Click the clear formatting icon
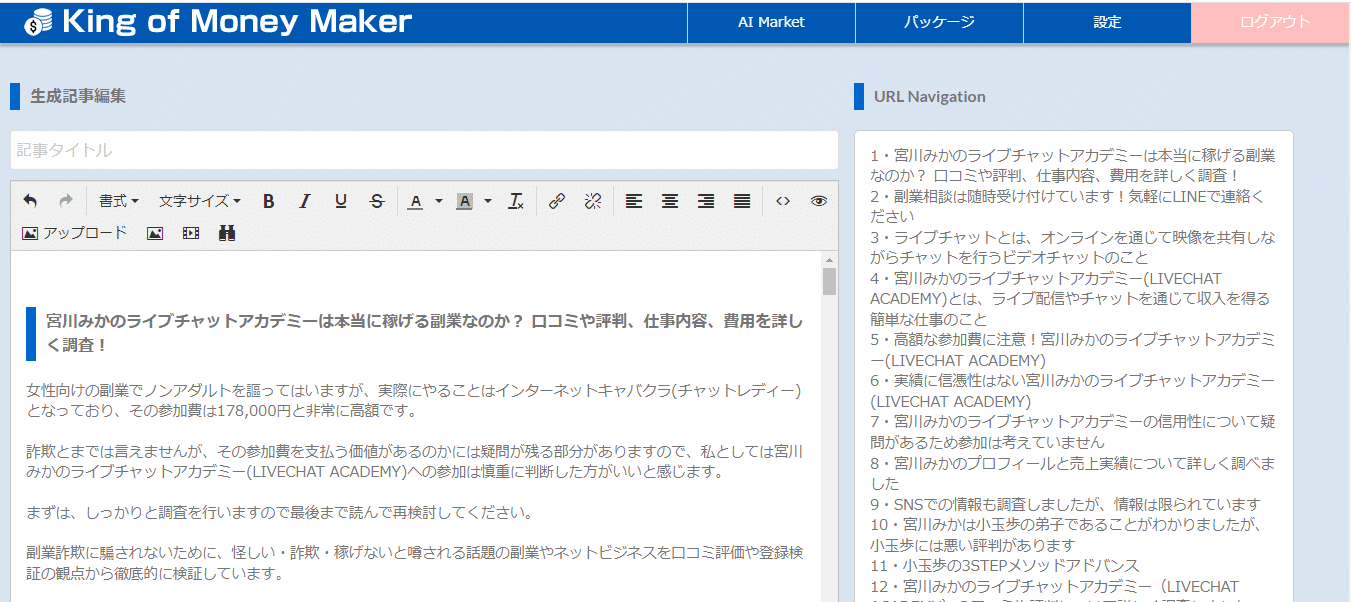1351x602 pixels. [x=516, y=201]
